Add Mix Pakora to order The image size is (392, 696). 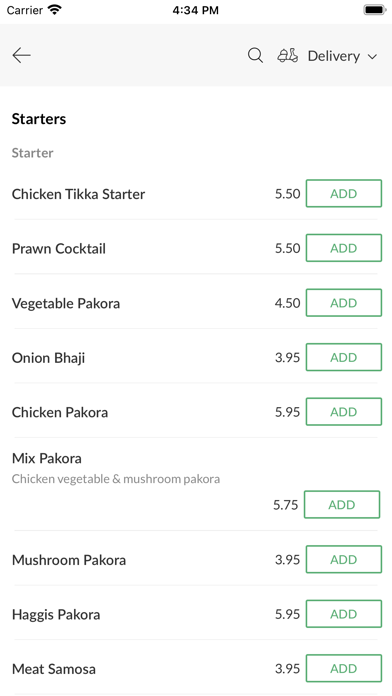pos(342,505)
